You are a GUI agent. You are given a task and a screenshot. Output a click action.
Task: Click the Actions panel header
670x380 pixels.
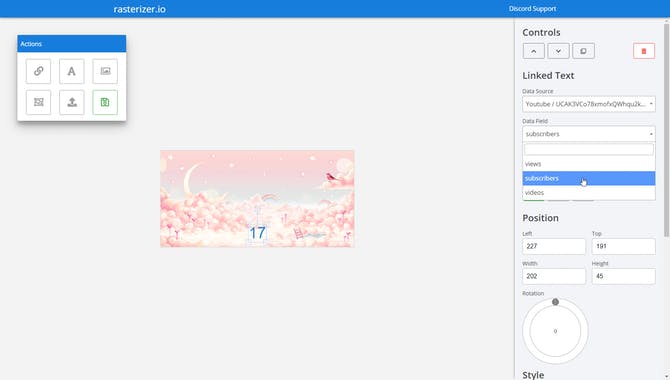pyautogui.click(x=71, y=44)
